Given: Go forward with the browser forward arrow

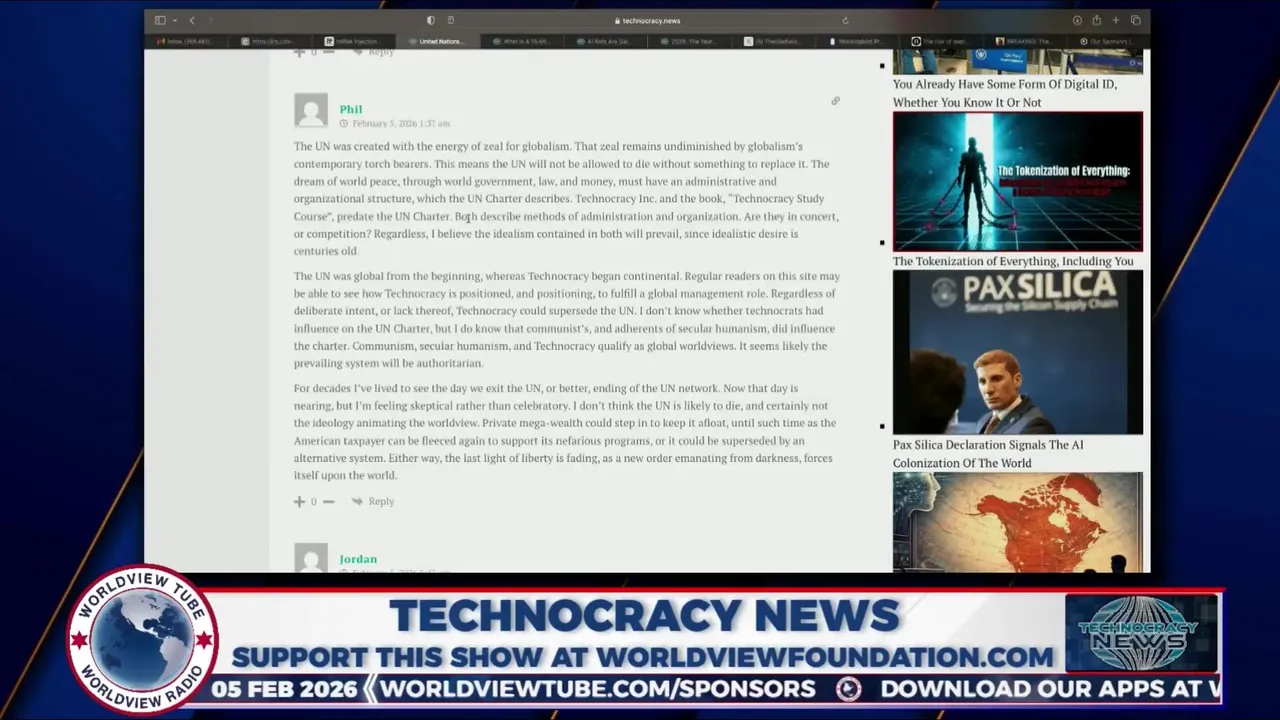Looking at the screenshot, I should click(210, 20).
